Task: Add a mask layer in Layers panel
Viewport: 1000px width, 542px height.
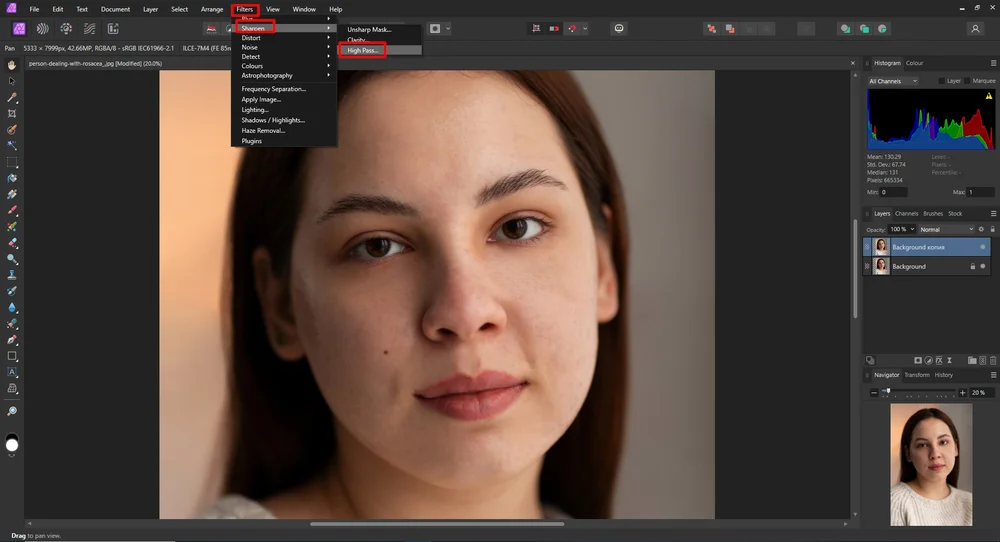Action: coord(918,360)
